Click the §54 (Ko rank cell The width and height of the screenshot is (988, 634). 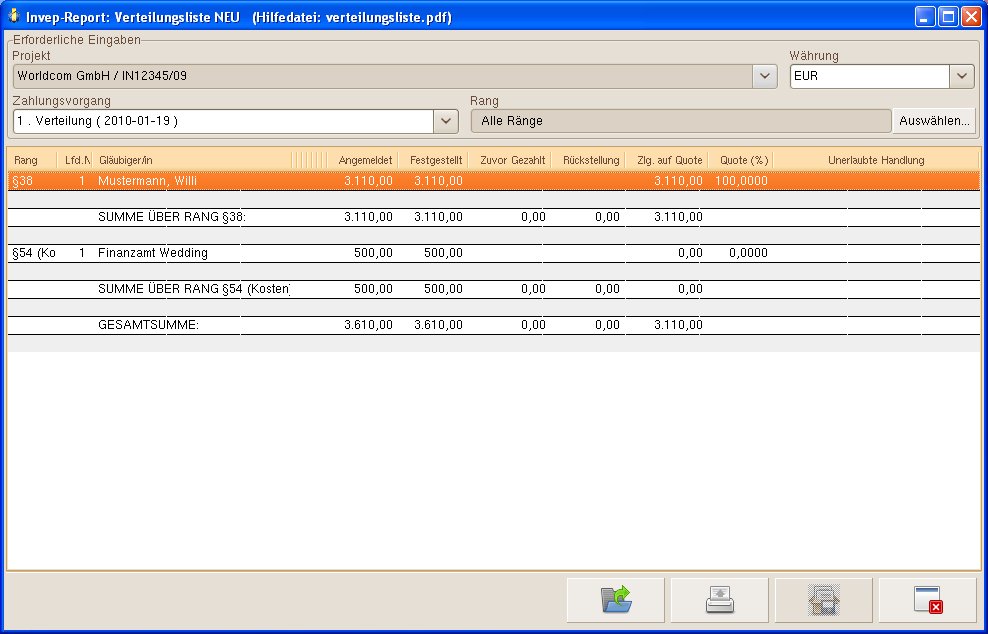click(34, 253)
